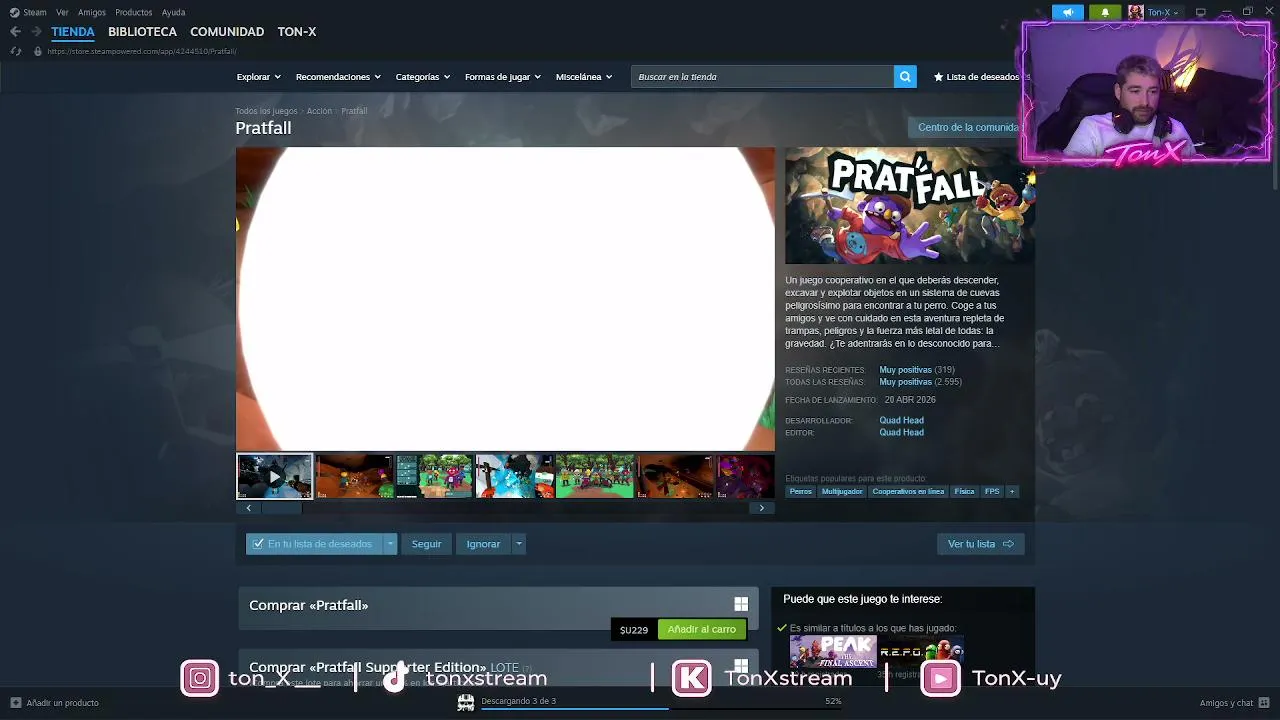The height and width of the screenshot is (720, 1280).
Task: Open the Amigos menu
Action: point(92,12)
